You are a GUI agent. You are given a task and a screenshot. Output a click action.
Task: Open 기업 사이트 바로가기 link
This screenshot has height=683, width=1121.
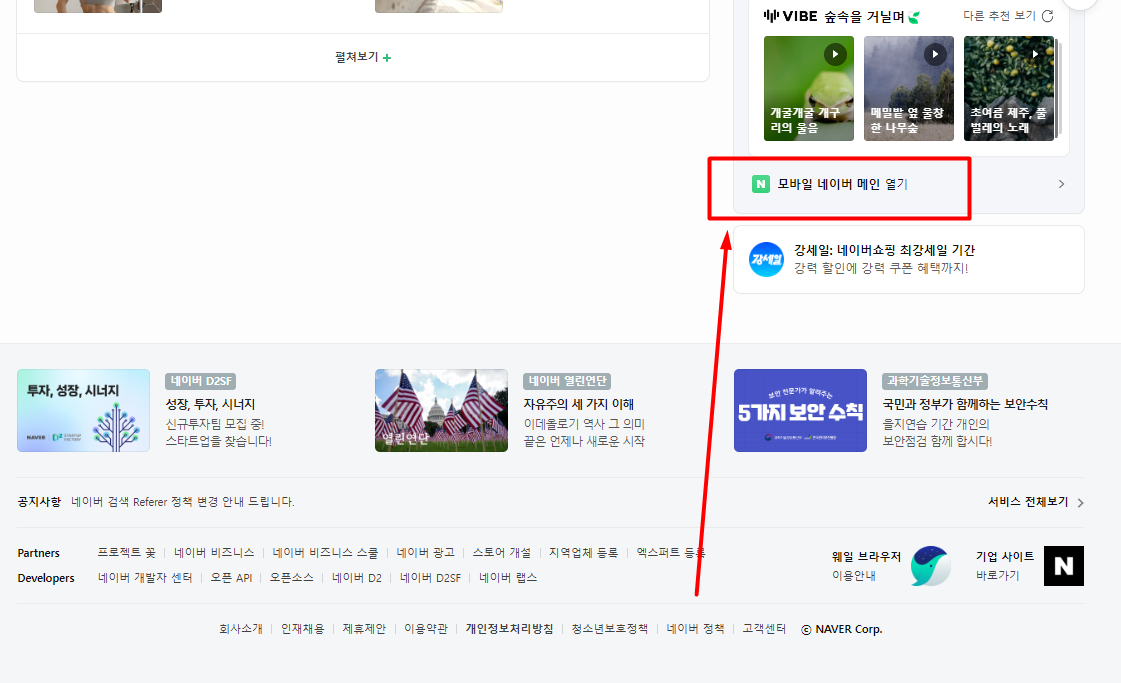pyautogui.click(x=1004, y=566)
